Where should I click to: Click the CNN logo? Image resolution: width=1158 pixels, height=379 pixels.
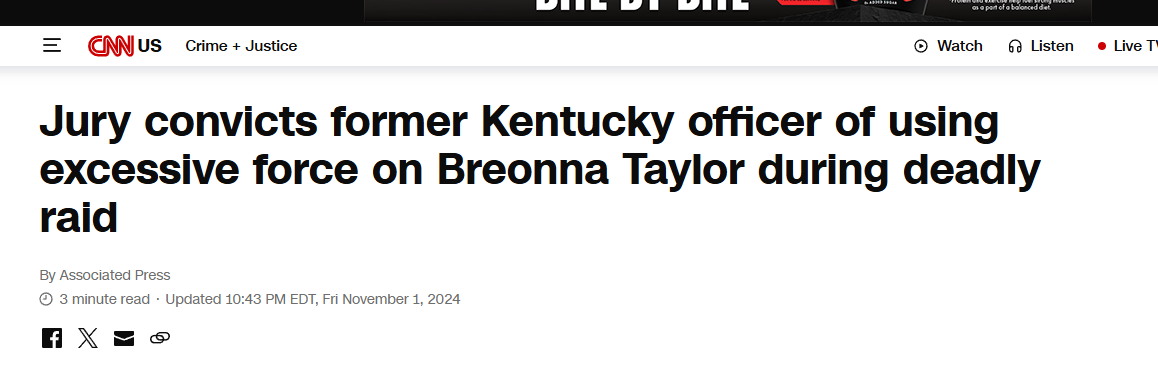coord(111,46)
